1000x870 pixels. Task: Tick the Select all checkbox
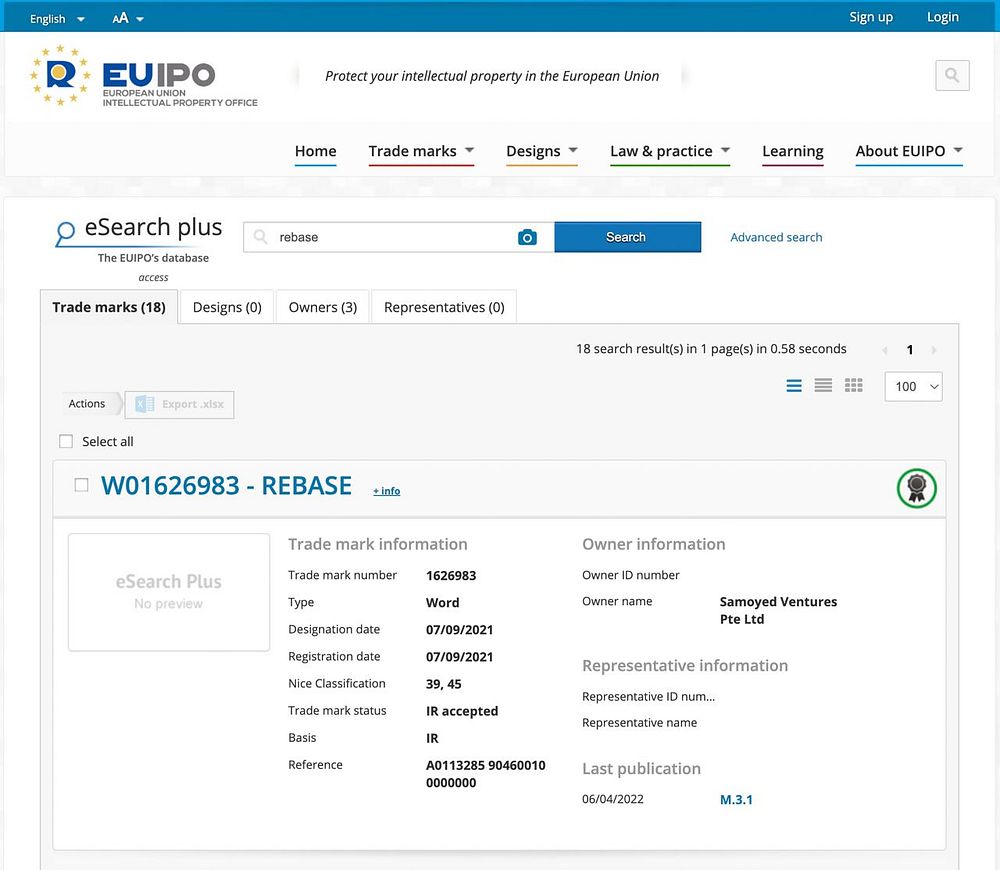(x=66, y=441)
